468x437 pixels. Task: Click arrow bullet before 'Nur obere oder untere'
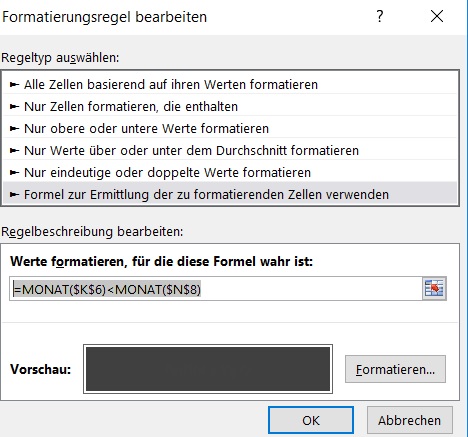14,129
